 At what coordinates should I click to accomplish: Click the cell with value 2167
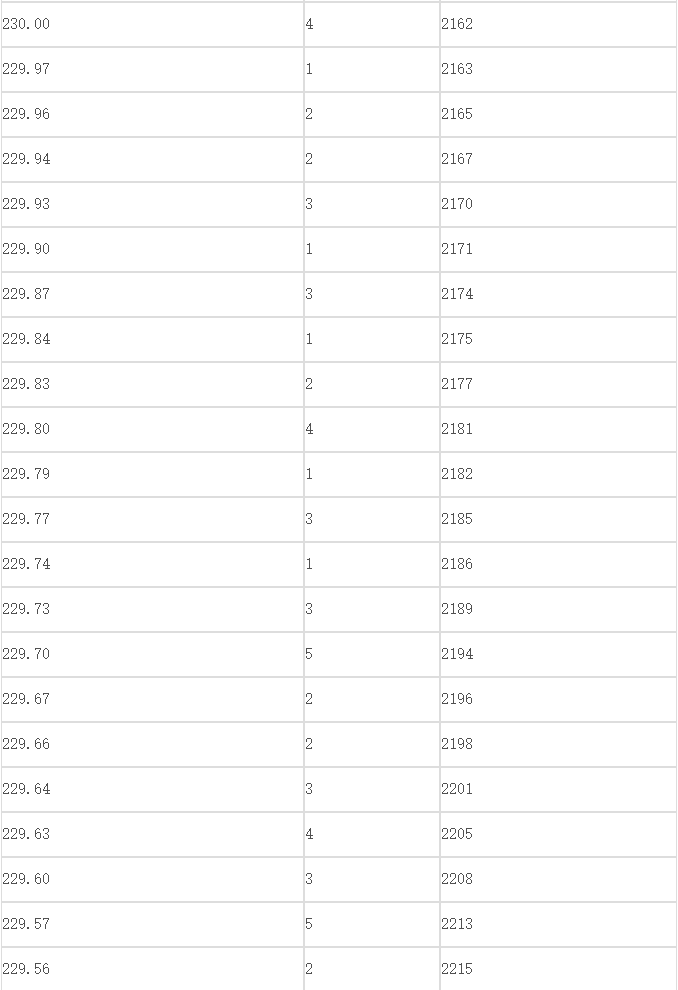(558, 159)
